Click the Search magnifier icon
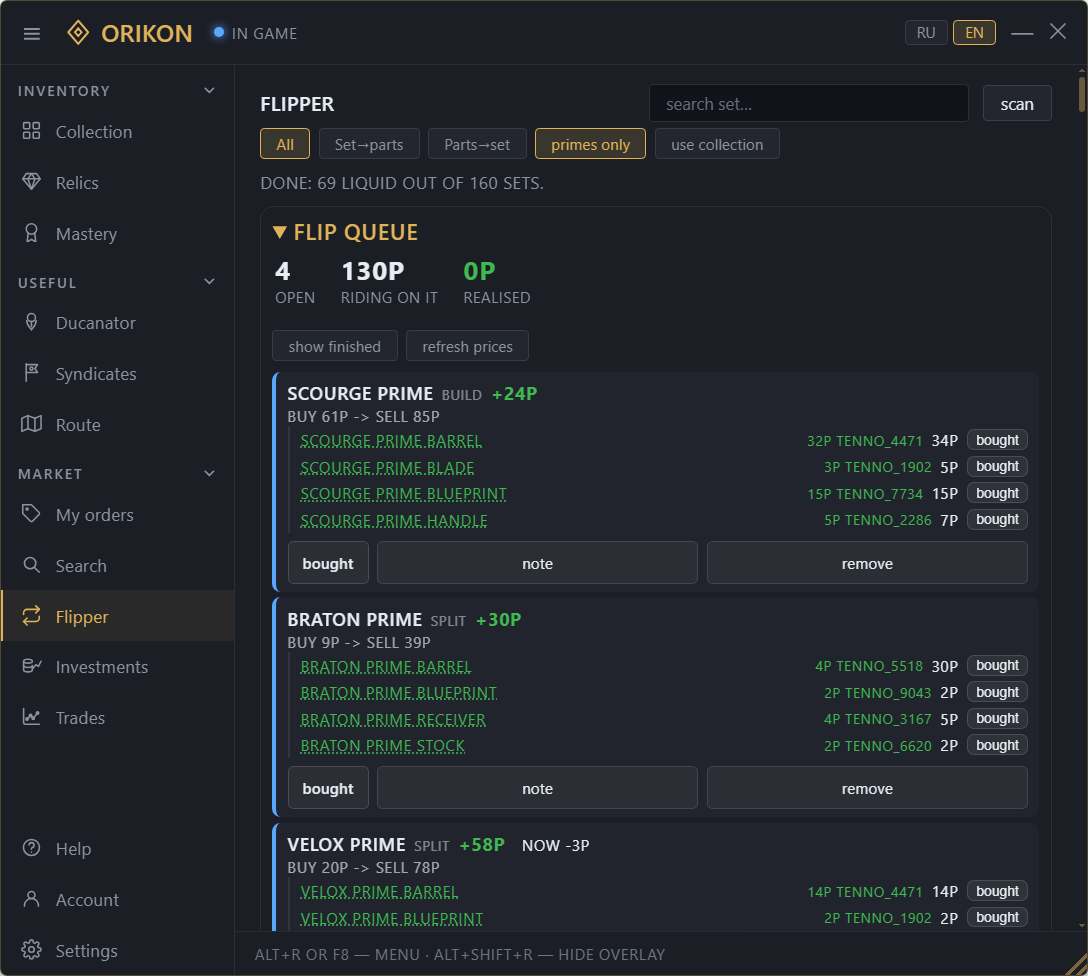Image resolution: width=1088 pixels, height=976 pixels. coord(31,565)
